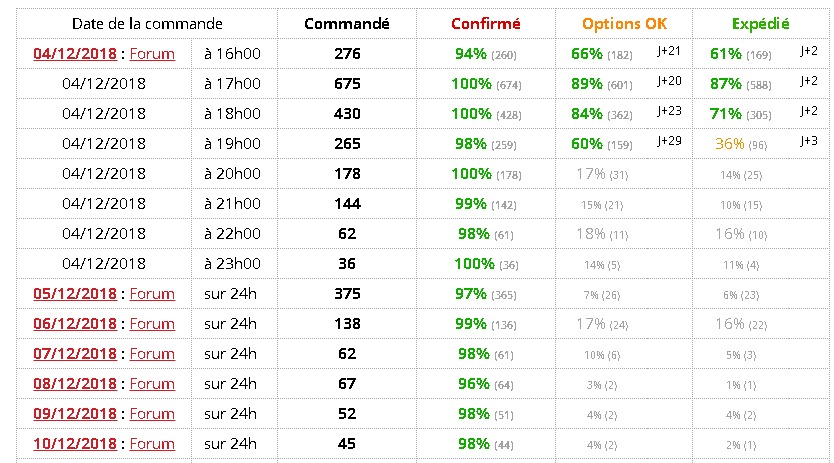
Task: Open the 05/12/2018 date link
Action: (74, 294)
